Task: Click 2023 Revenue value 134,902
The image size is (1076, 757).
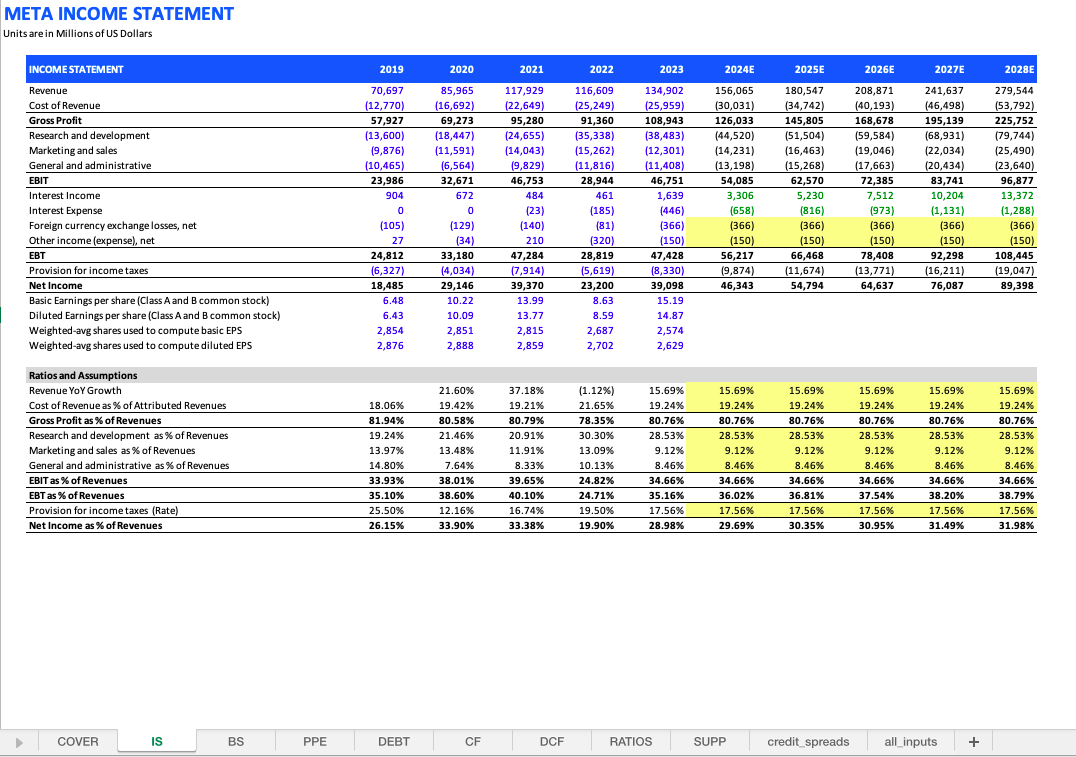Action: point(664,90)
